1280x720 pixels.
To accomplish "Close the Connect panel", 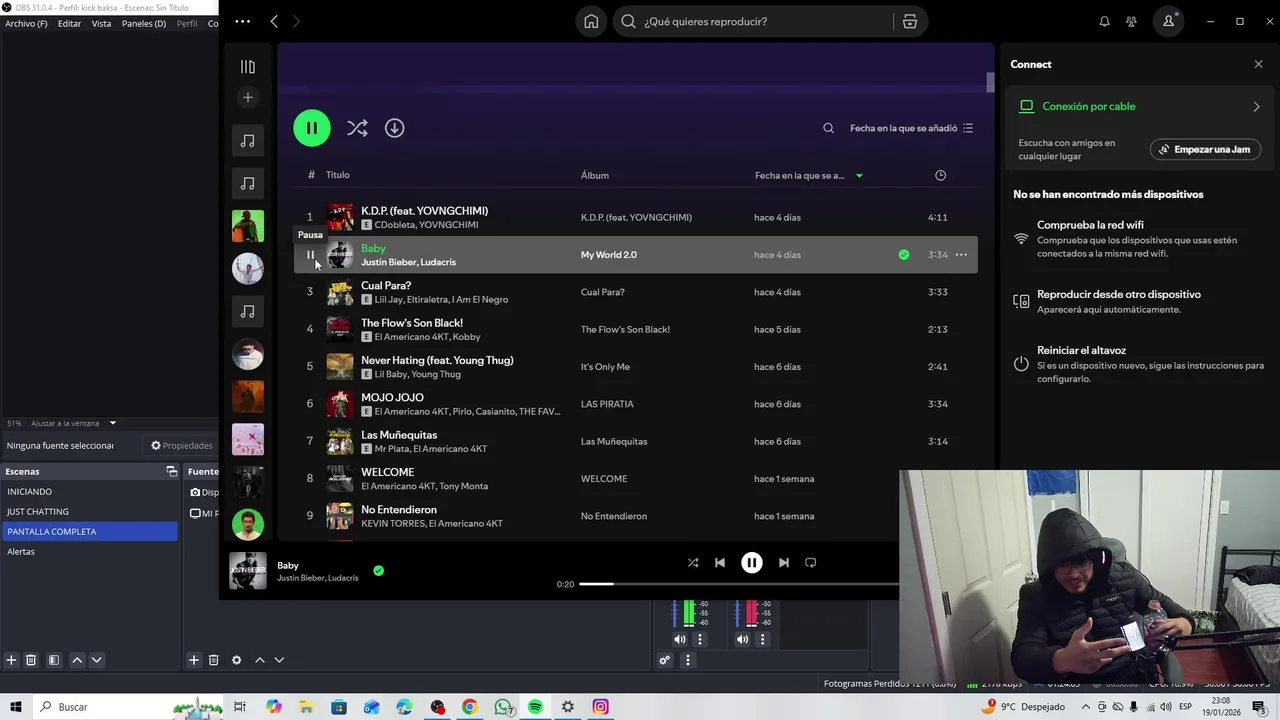I will [x=1258, y=64].
